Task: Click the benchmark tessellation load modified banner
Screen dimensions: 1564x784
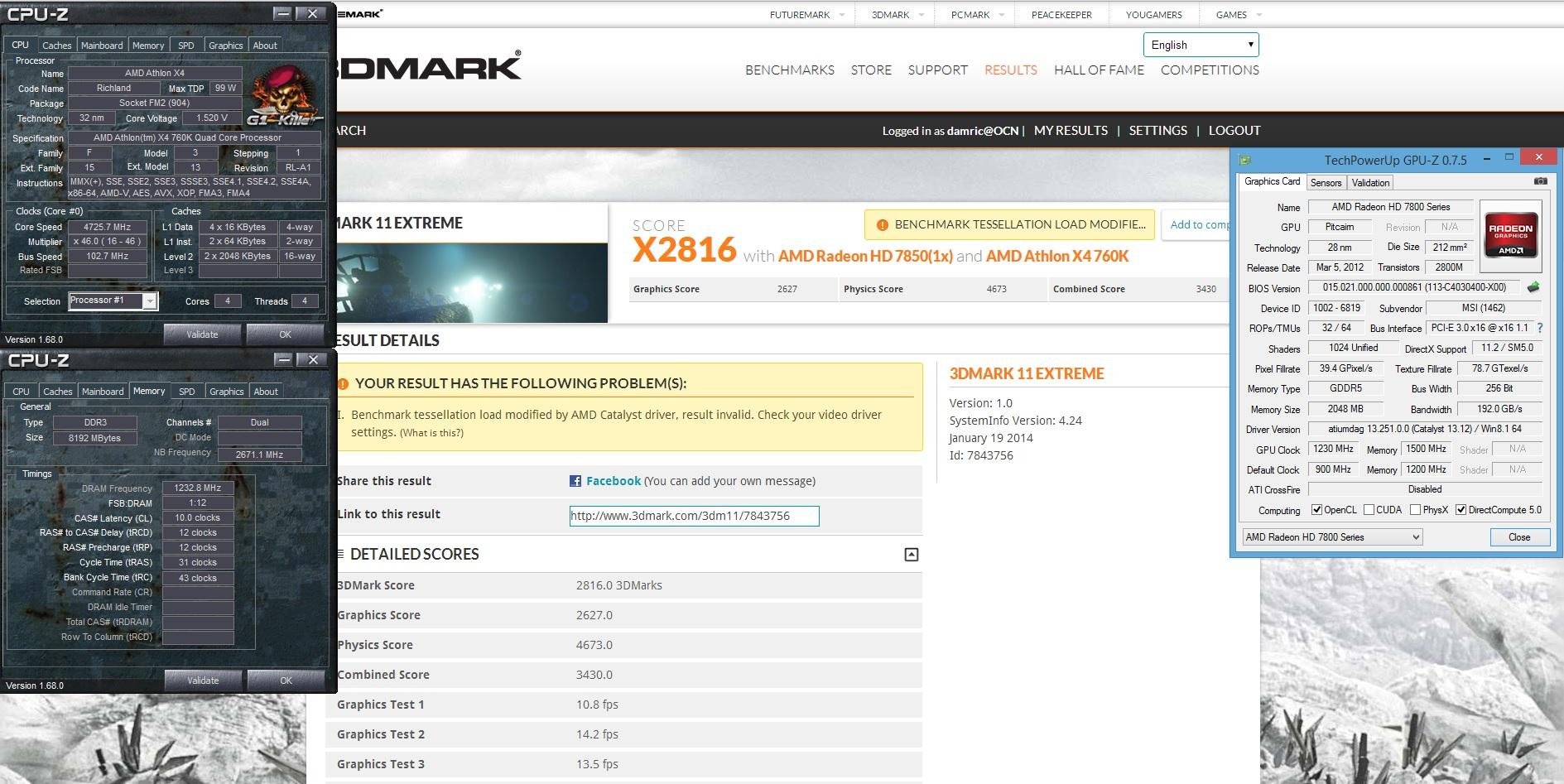Action: coord(1009,224)
